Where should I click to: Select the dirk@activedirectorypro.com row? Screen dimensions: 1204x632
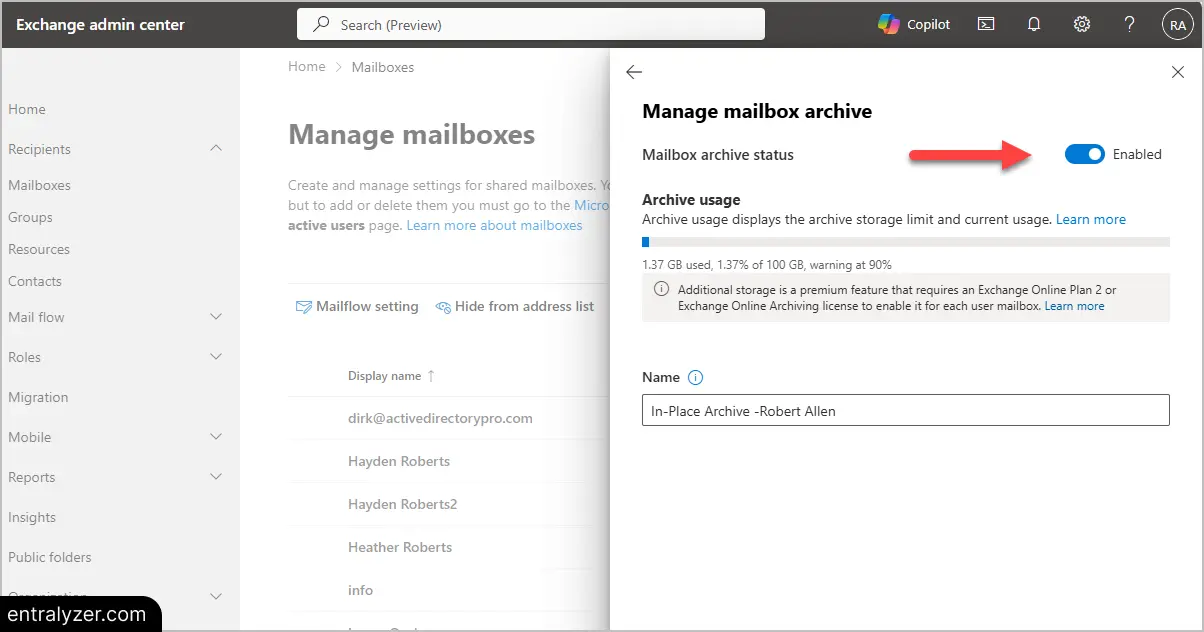(x=448, y=418)
